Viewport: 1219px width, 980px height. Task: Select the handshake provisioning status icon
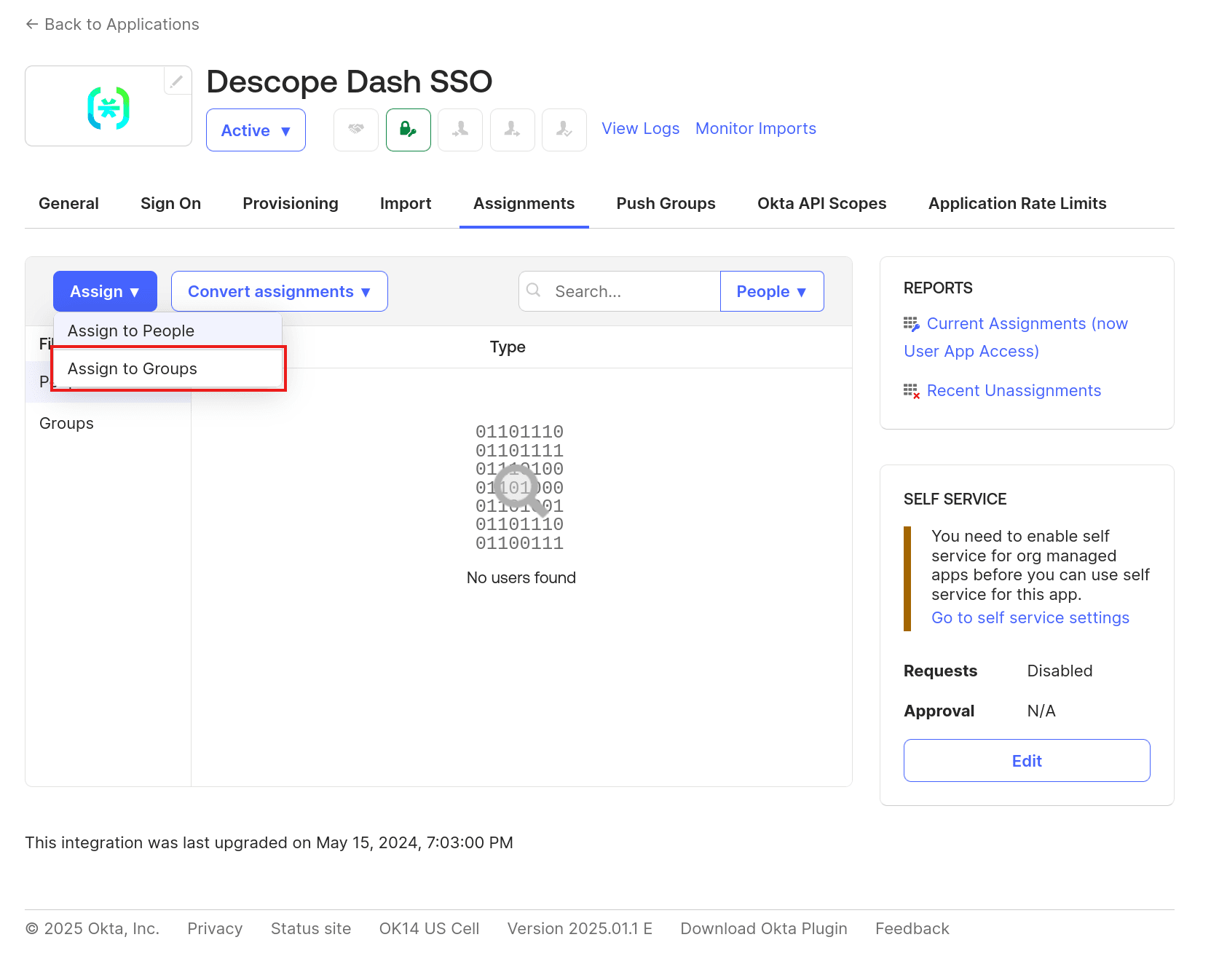[x=355, y=130]
